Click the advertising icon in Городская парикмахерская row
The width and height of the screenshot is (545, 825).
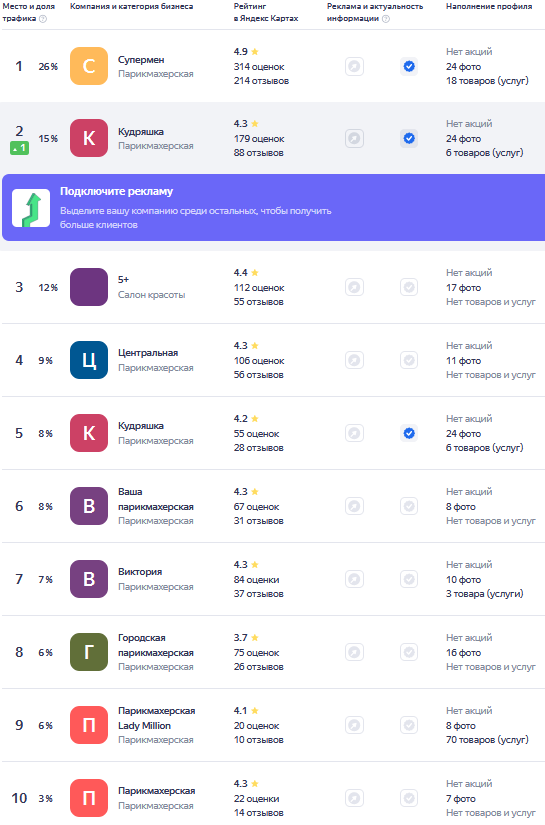click(x=355, y=652)
